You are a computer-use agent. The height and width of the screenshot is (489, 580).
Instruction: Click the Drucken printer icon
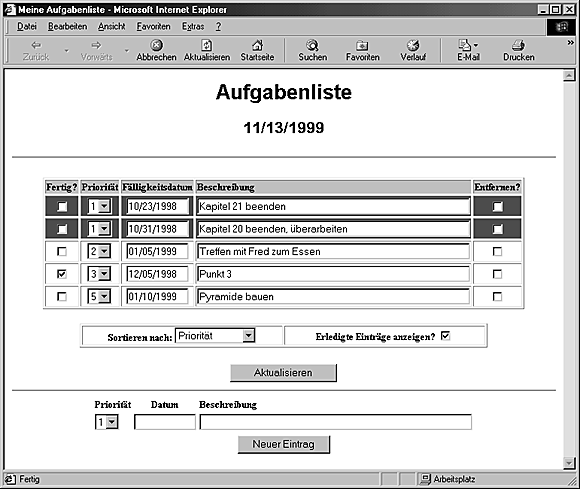(x=519, y=45)
